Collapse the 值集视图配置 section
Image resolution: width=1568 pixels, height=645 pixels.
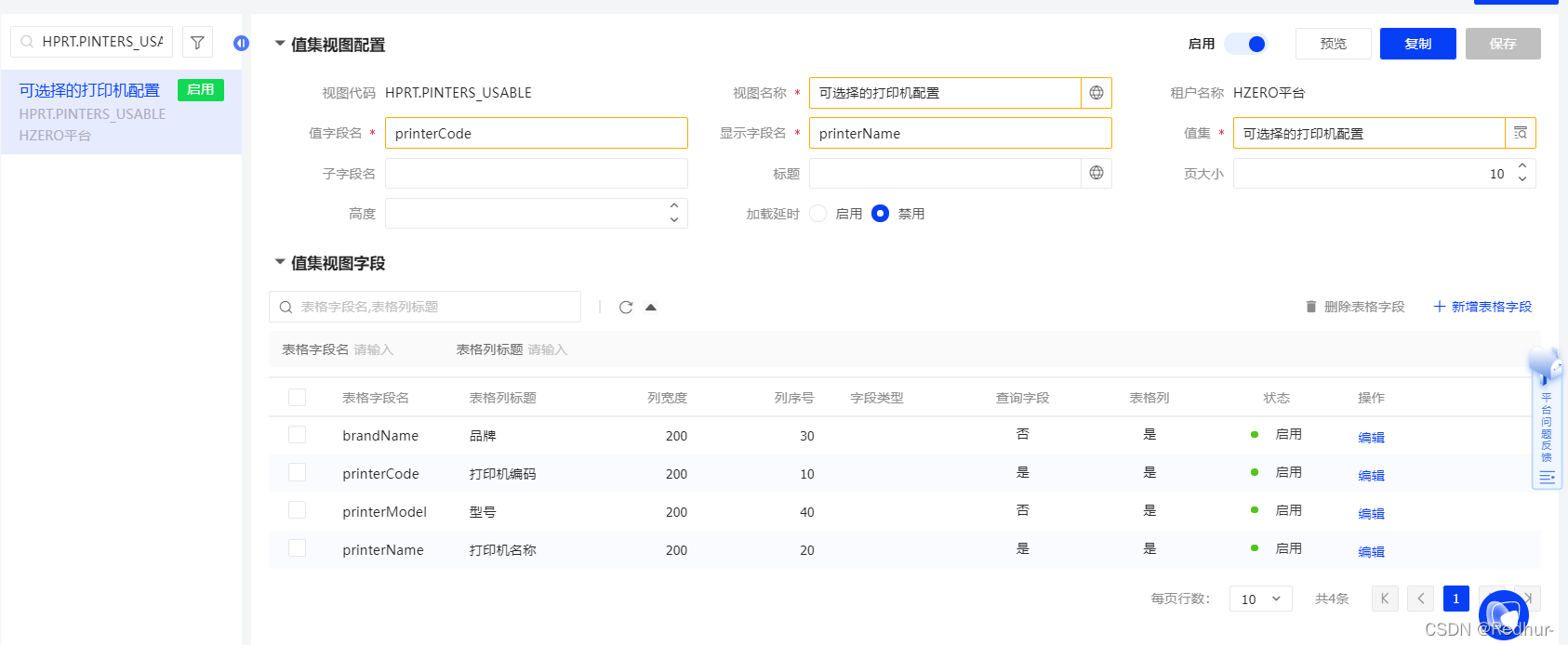tap(279, 44)
